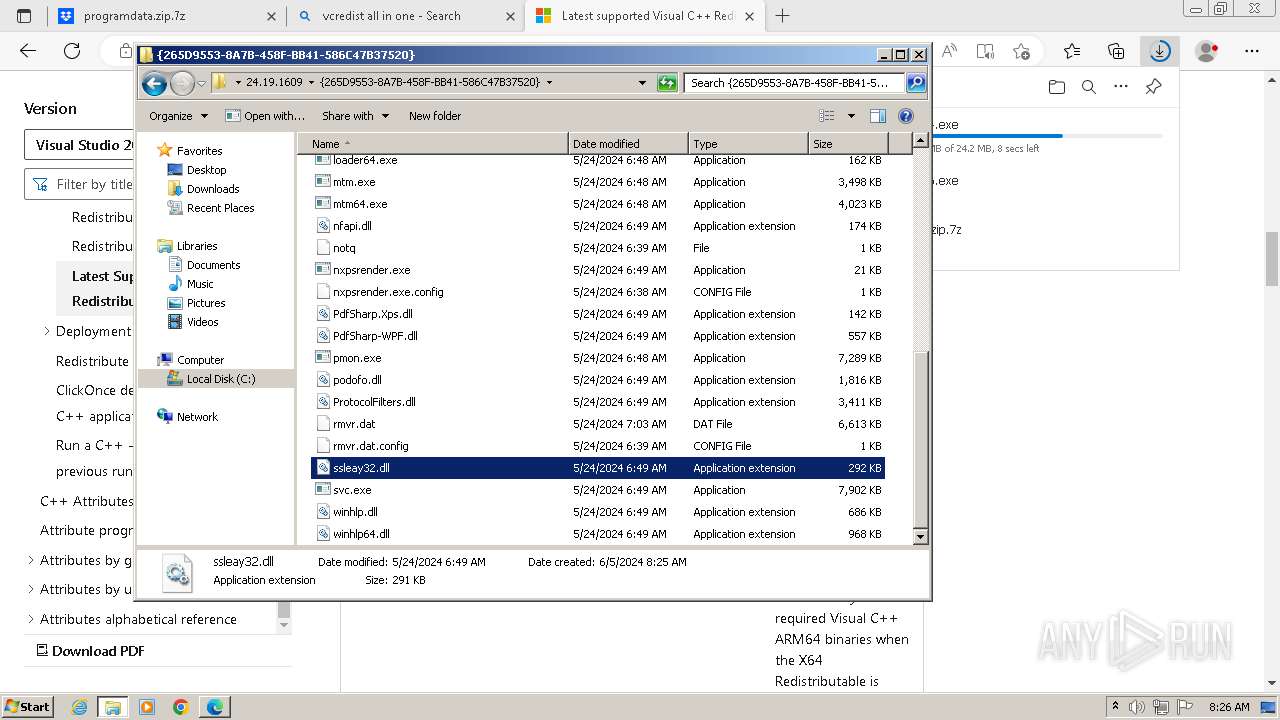This screenshot has width=1280, height=720.
Task: Select the svc.exe file icon
Action: click(323, 490)
